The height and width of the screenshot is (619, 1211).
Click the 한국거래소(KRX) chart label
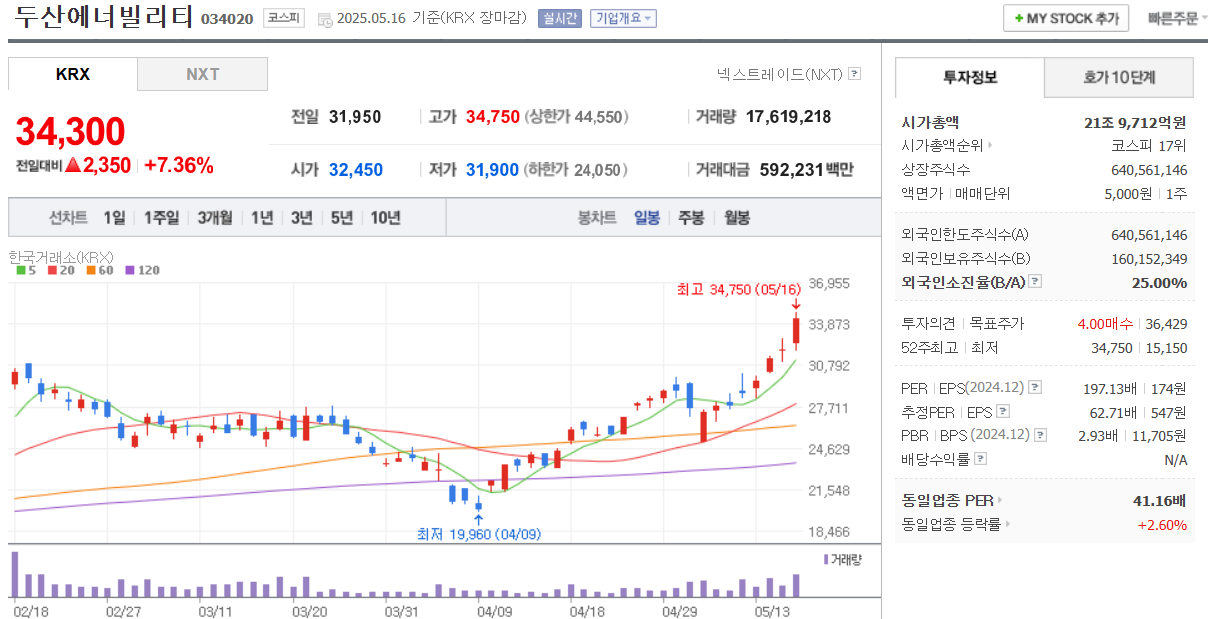coord(61,256)
